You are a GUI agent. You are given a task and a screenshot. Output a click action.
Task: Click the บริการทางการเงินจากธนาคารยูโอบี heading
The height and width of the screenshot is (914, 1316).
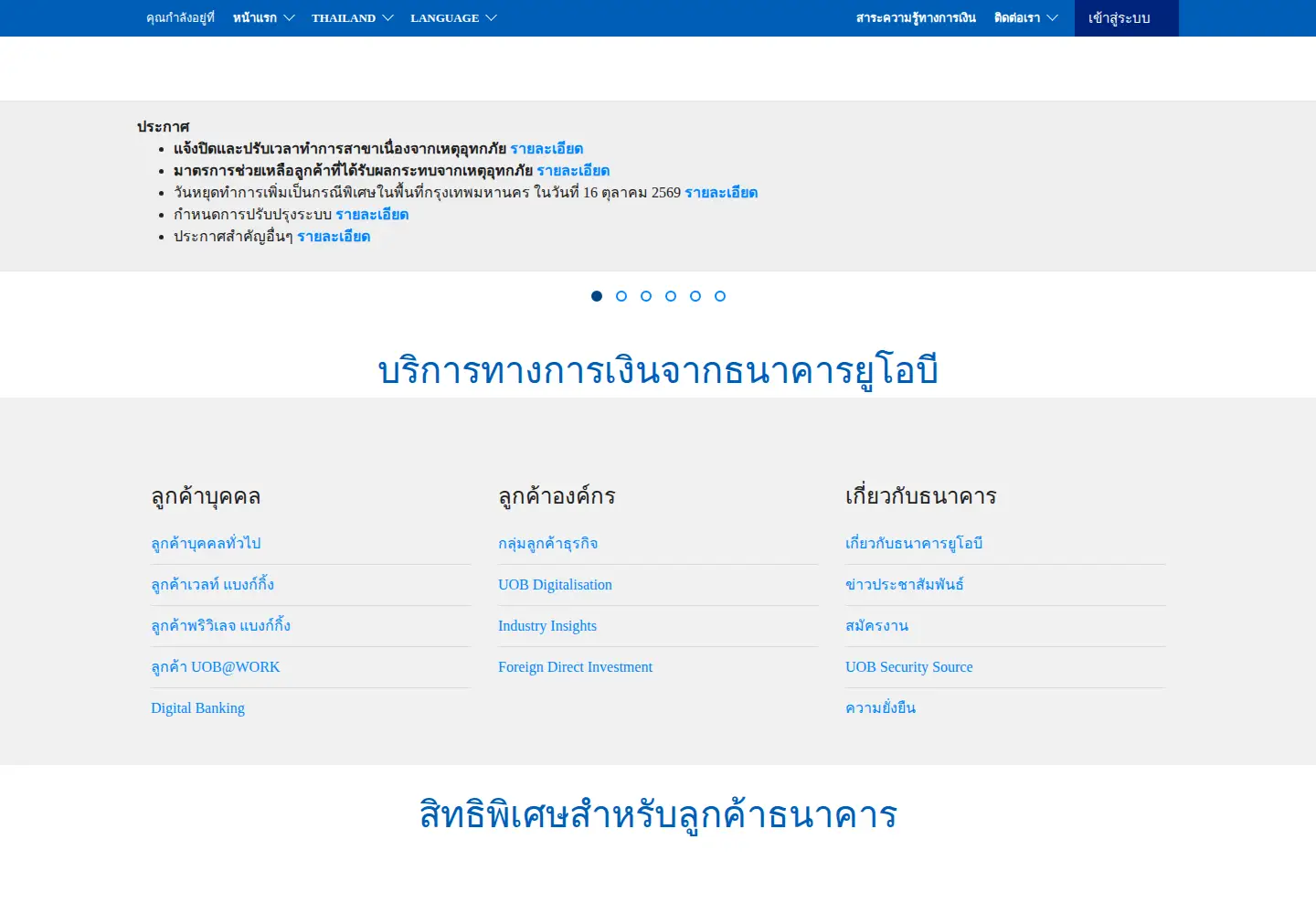658,370
